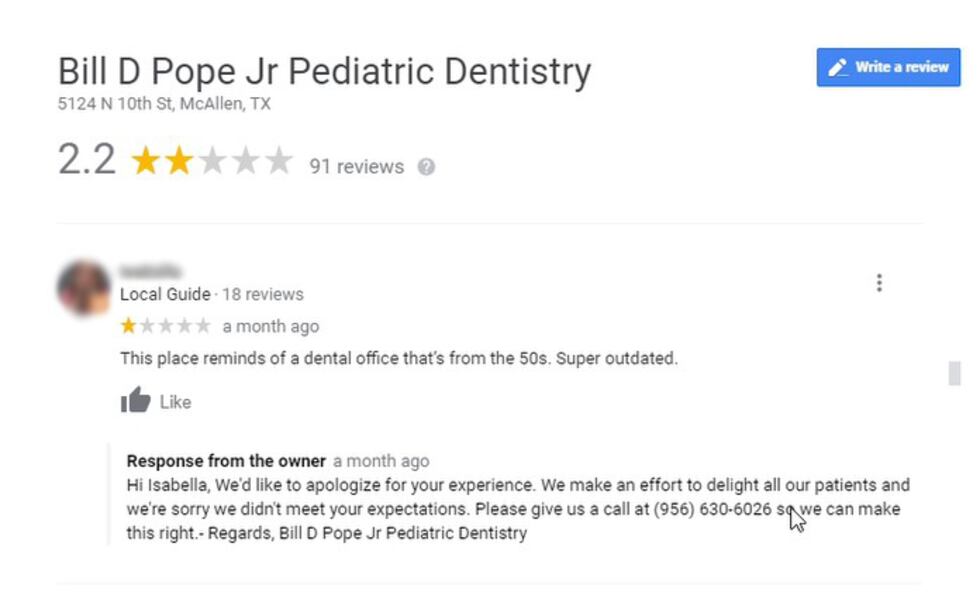Viewport: 980px width, 602px height.
Task: Open the three-dot options for Isabella's review
Action: pos(880,283)
